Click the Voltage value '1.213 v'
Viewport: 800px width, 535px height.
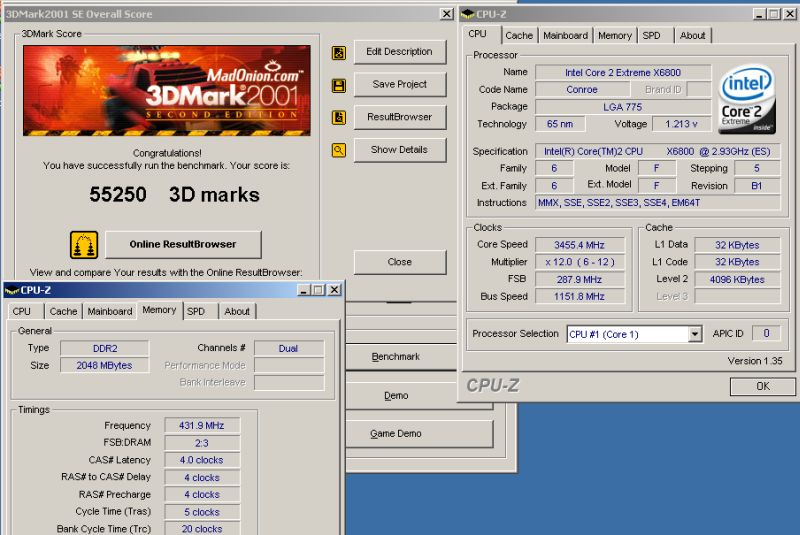[x=681, y=124]
